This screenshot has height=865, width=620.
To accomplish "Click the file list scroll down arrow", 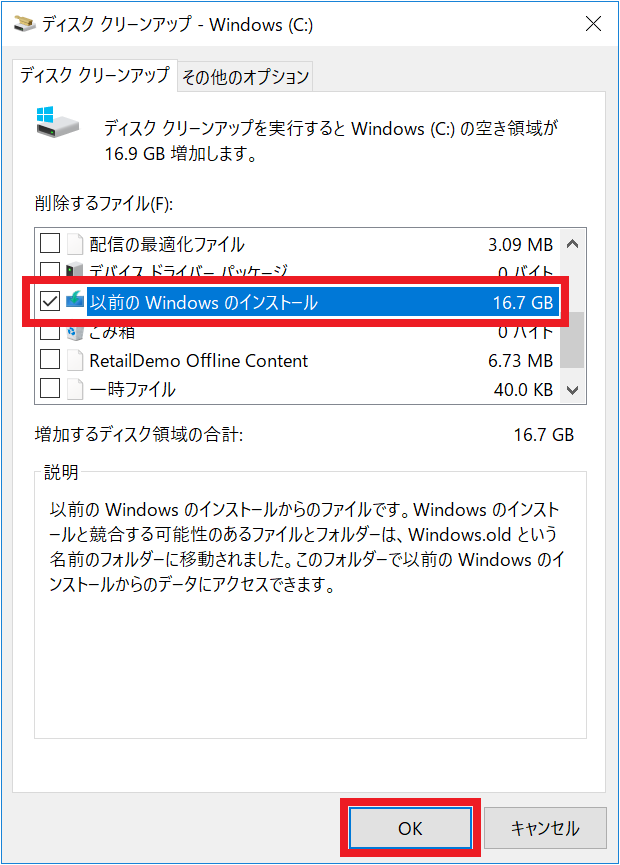I will (572, 390).
